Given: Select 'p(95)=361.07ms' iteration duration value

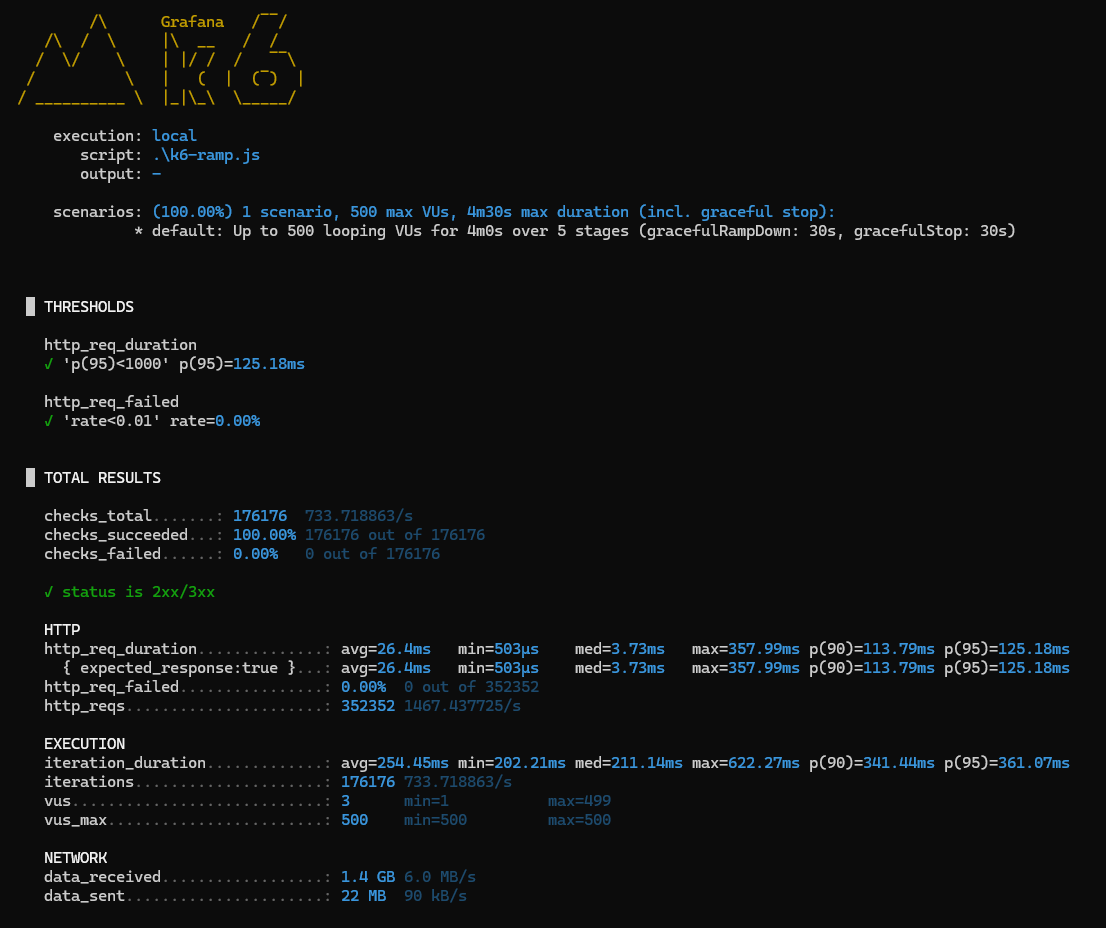Looking at the screenshot, I should (1007, 763).
